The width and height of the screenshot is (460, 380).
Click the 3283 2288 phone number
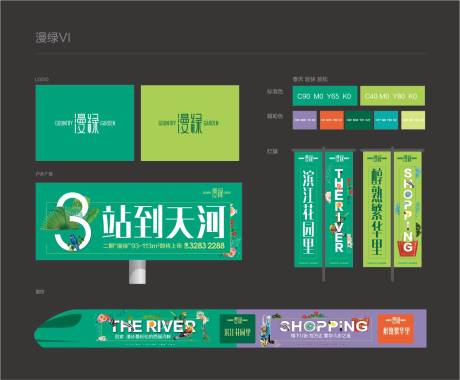[207, 246]
